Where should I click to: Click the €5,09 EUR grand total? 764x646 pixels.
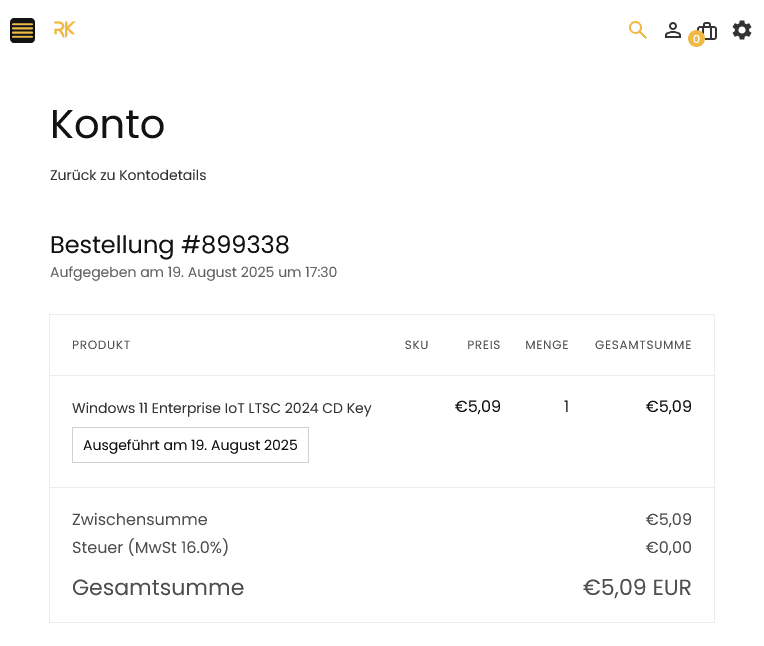click(x=637, y=587)
